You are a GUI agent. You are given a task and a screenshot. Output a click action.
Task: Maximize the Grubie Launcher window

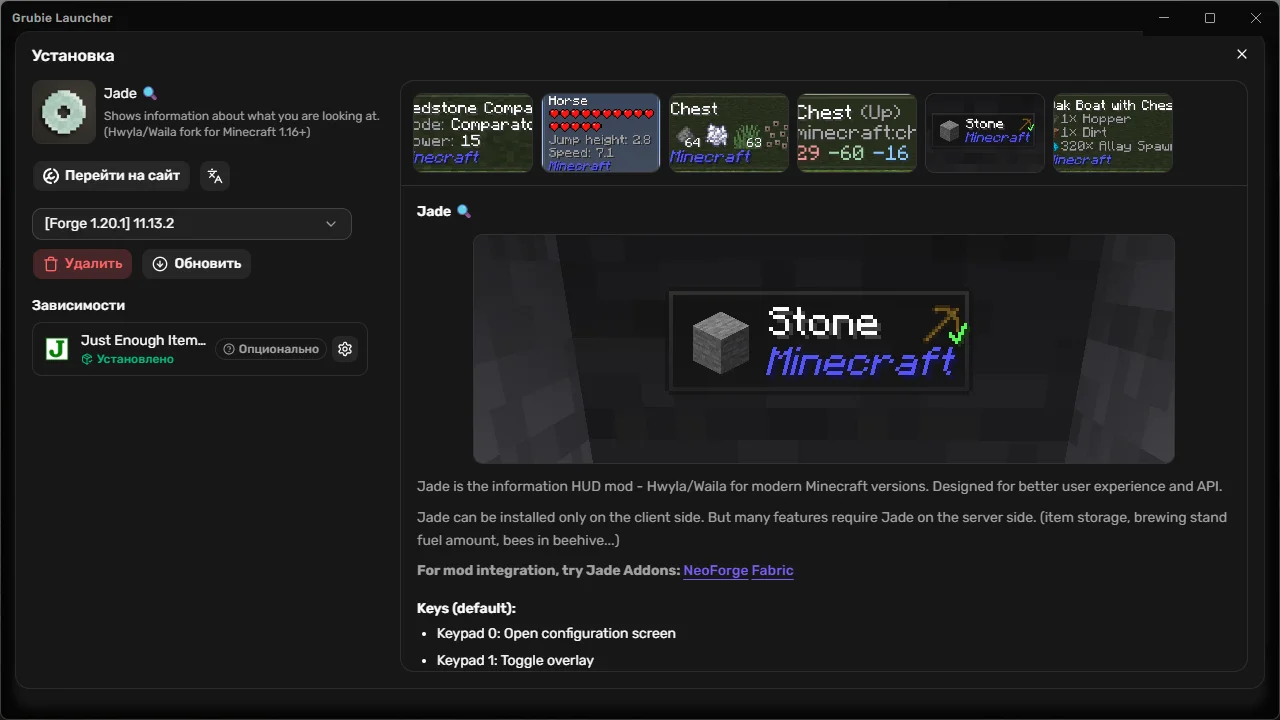[x=1210, y=18]
